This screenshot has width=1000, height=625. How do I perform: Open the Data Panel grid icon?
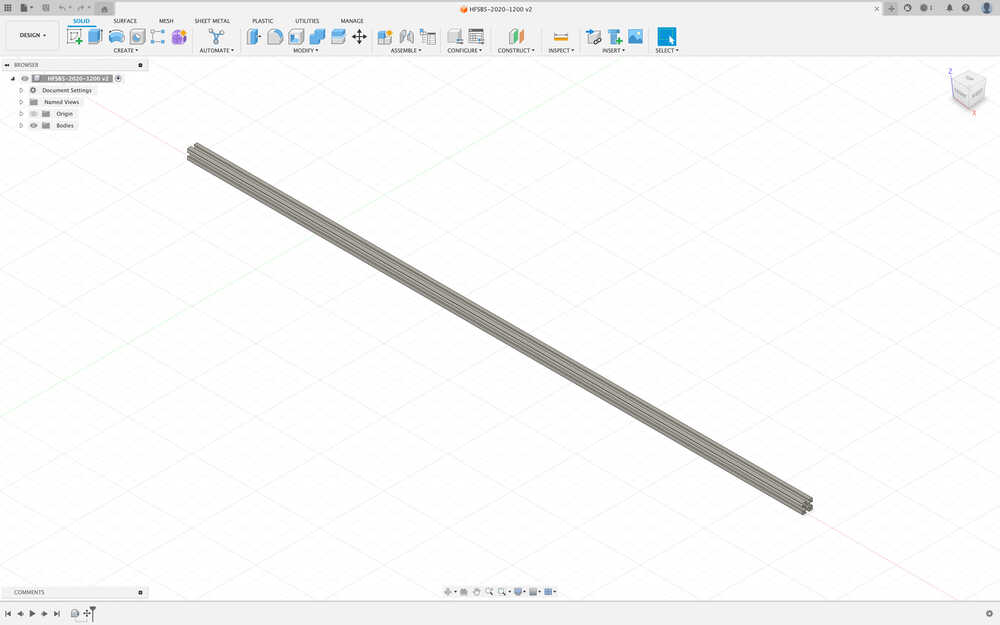point(8,8)
